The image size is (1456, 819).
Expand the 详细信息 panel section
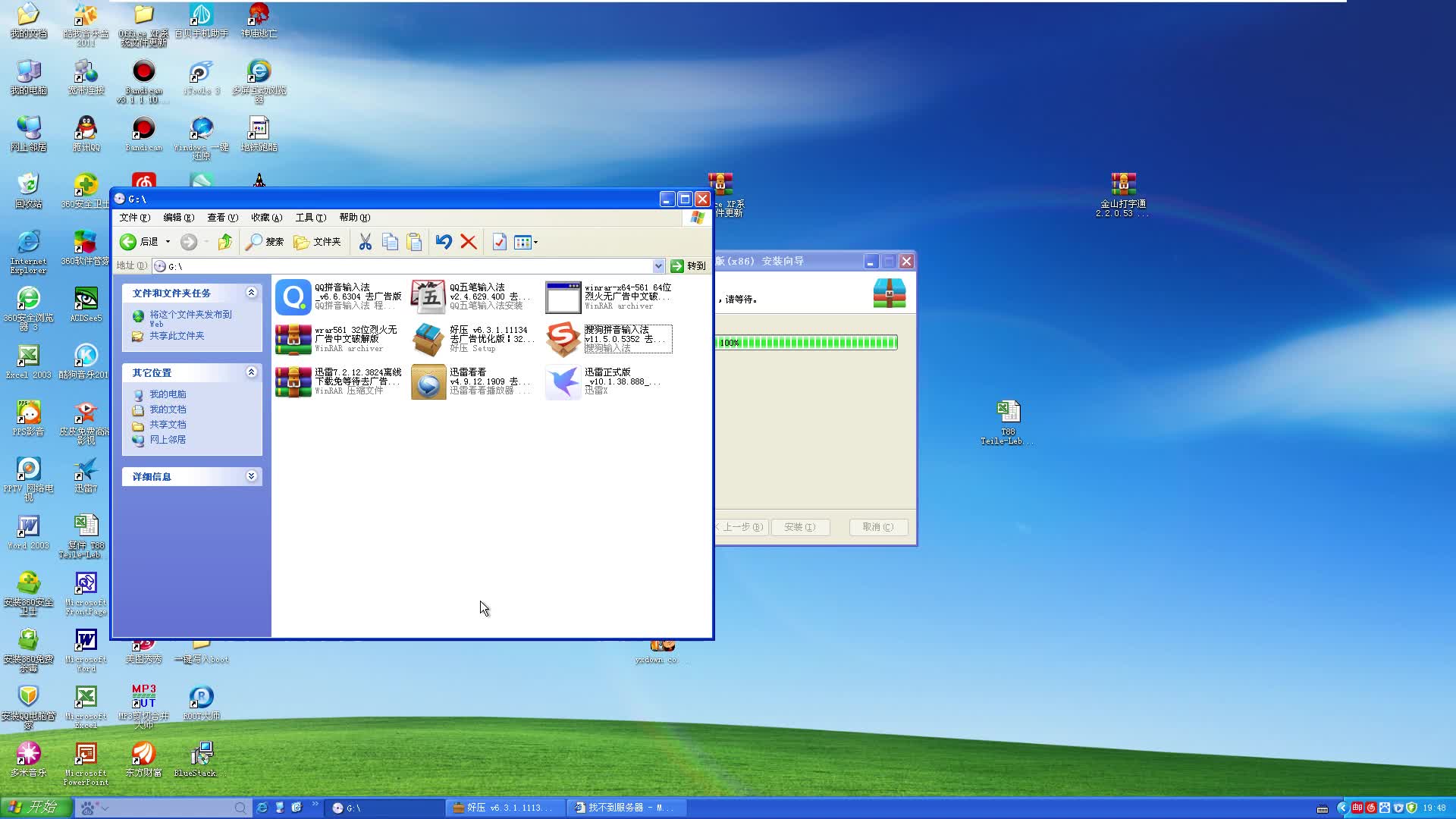pyautogui.click(x=251, y=476)
